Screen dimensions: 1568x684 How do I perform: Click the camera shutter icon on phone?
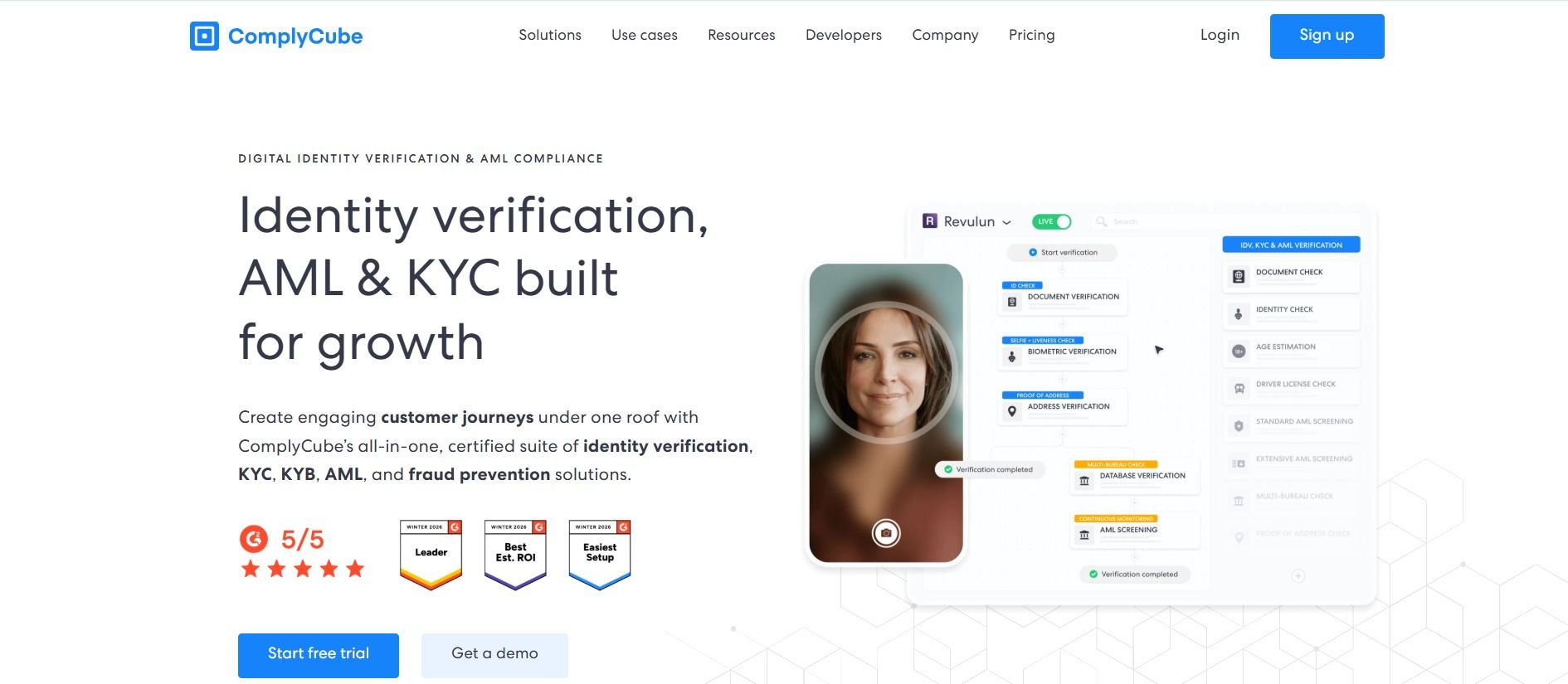886,533
